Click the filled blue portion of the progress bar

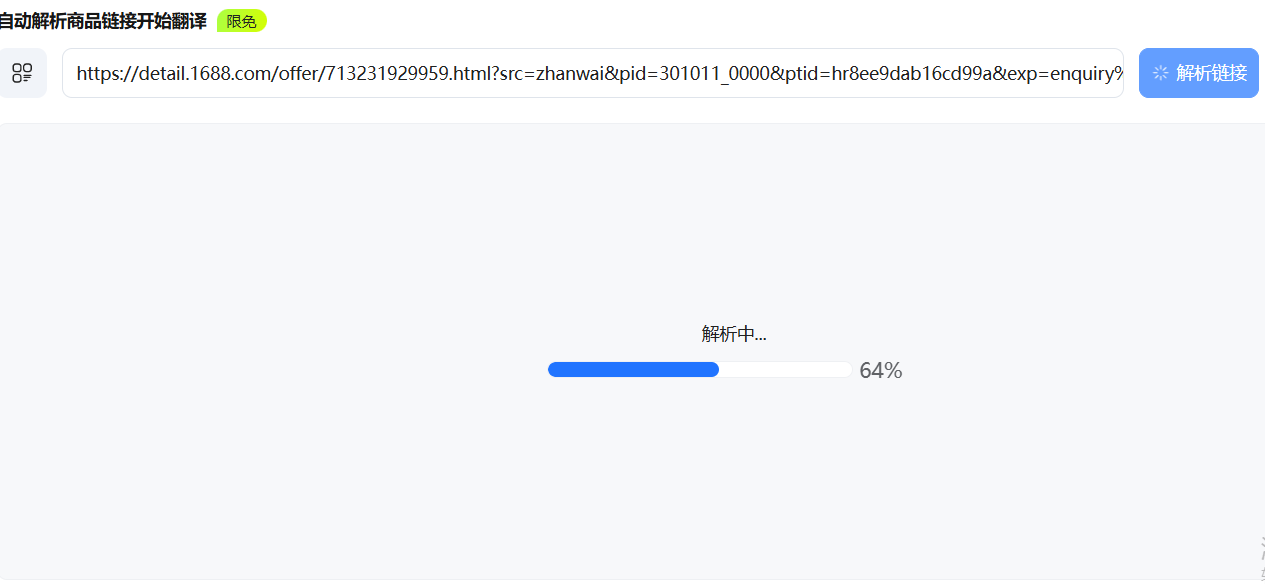[633, 370]
